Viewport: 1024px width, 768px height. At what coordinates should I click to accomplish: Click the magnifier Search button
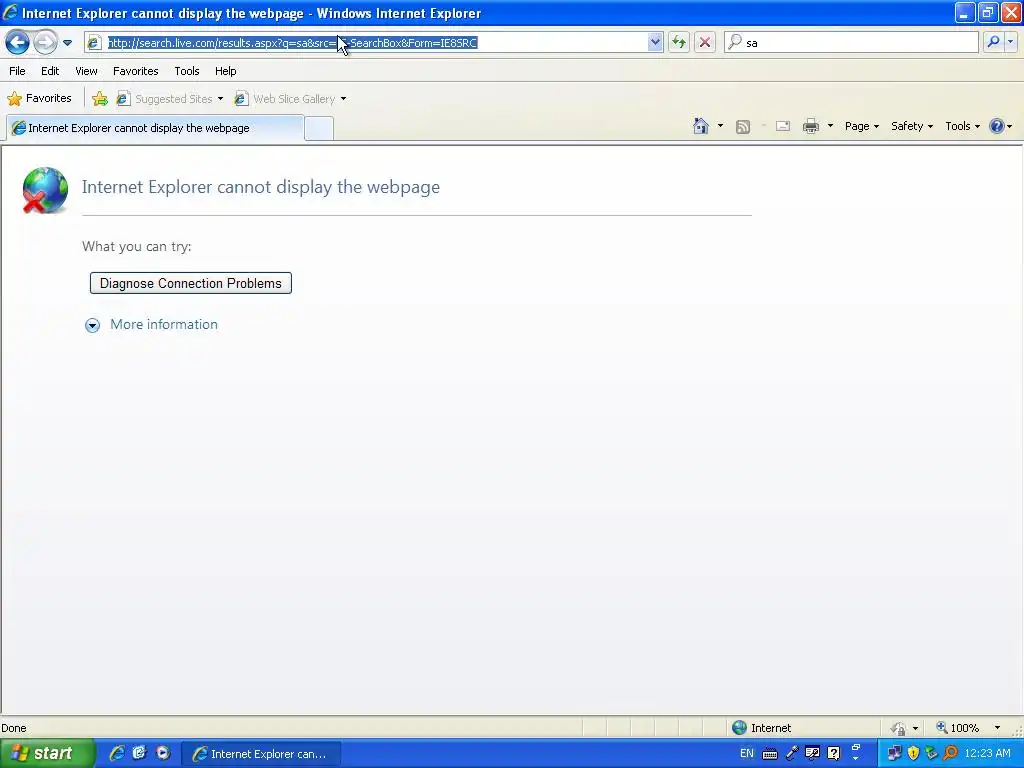(x=993, y=42)
